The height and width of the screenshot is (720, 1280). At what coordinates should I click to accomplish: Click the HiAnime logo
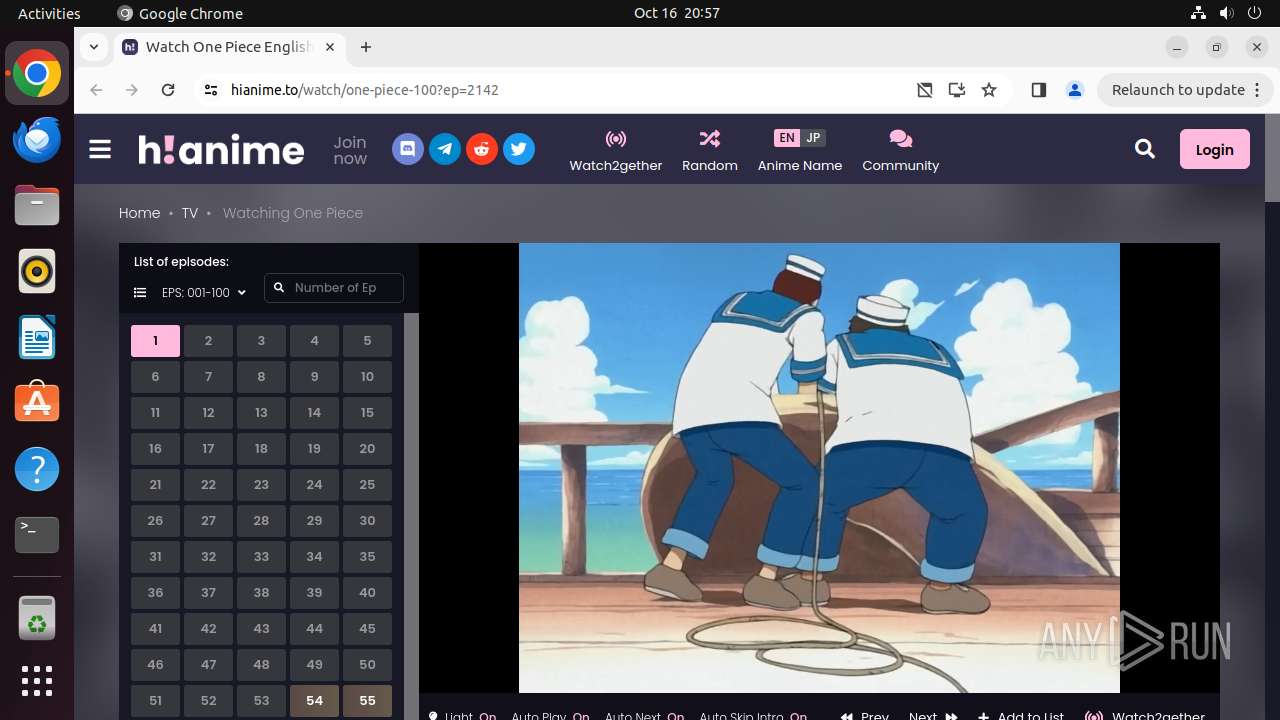click(221, 149)
